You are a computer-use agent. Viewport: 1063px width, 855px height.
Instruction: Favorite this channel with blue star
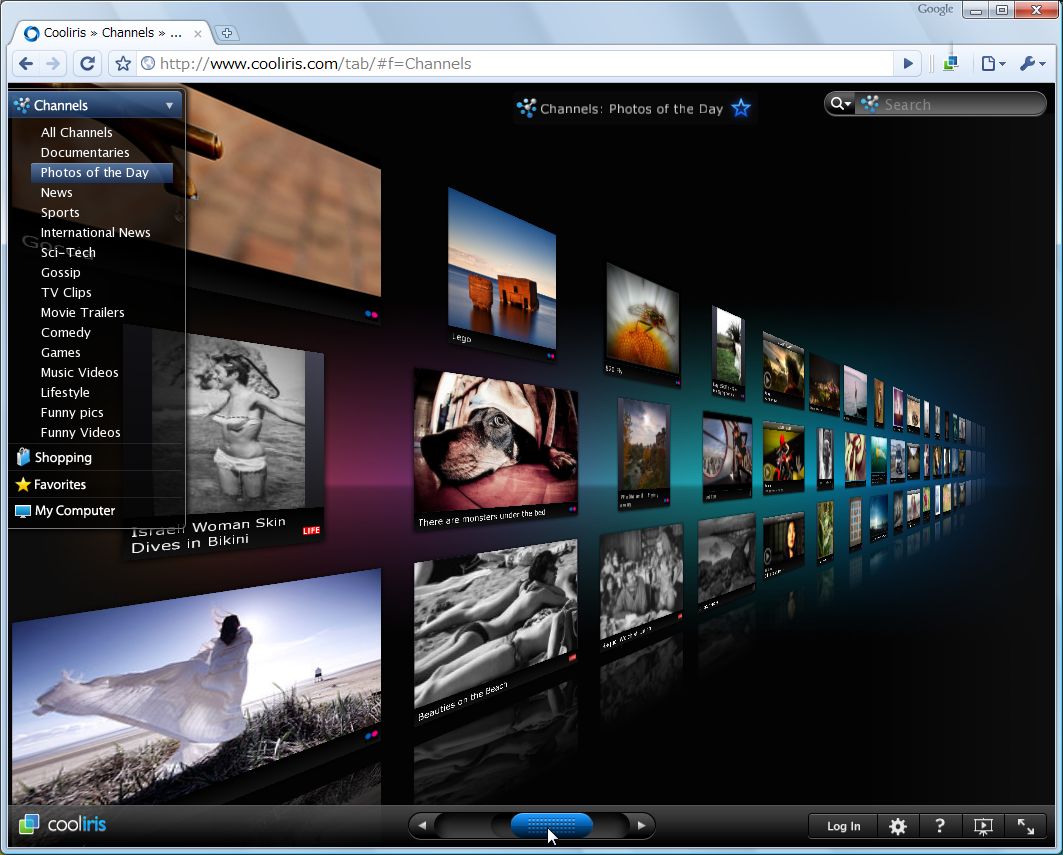741,108
